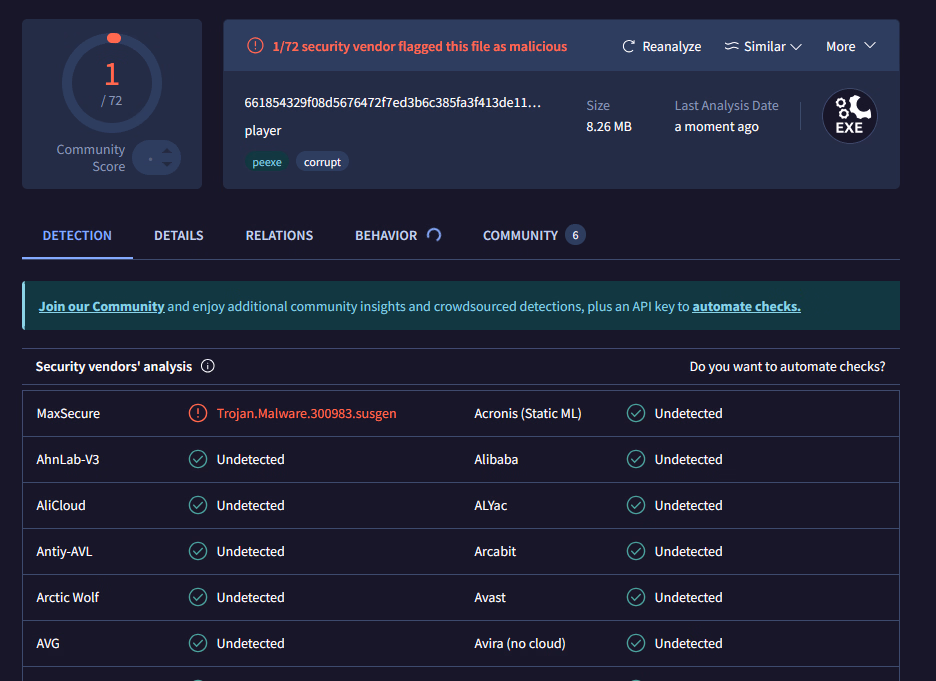Click the Join our Community link
The image size is (936, 681).
[x=101, y=307]
